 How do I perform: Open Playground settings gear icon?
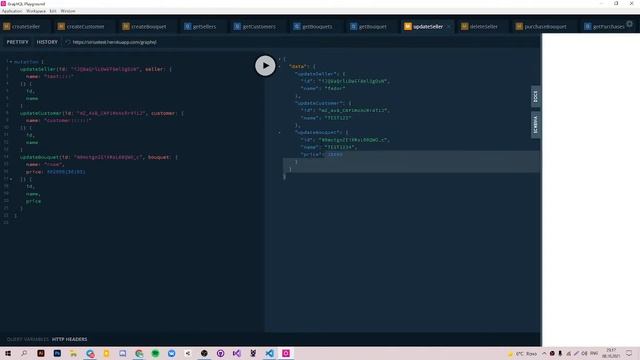point(630,24)
